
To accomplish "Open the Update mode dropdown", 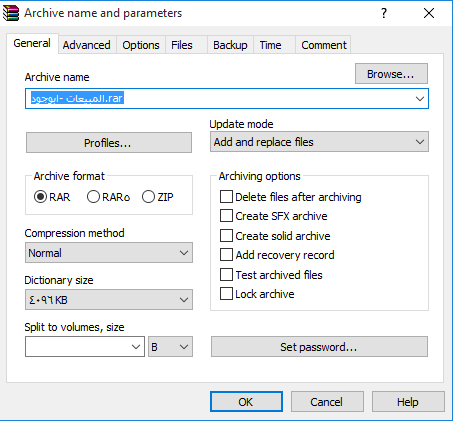I will tap(319, 142).
